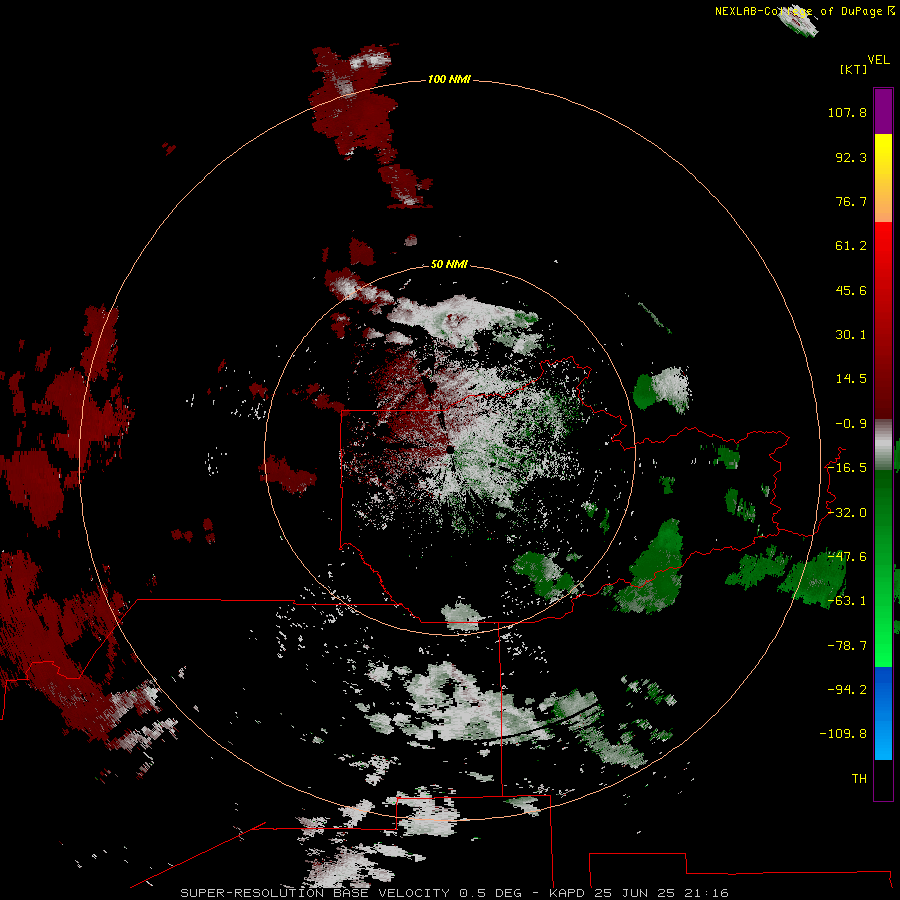Click the TH legend label

(x=859, y=779)
